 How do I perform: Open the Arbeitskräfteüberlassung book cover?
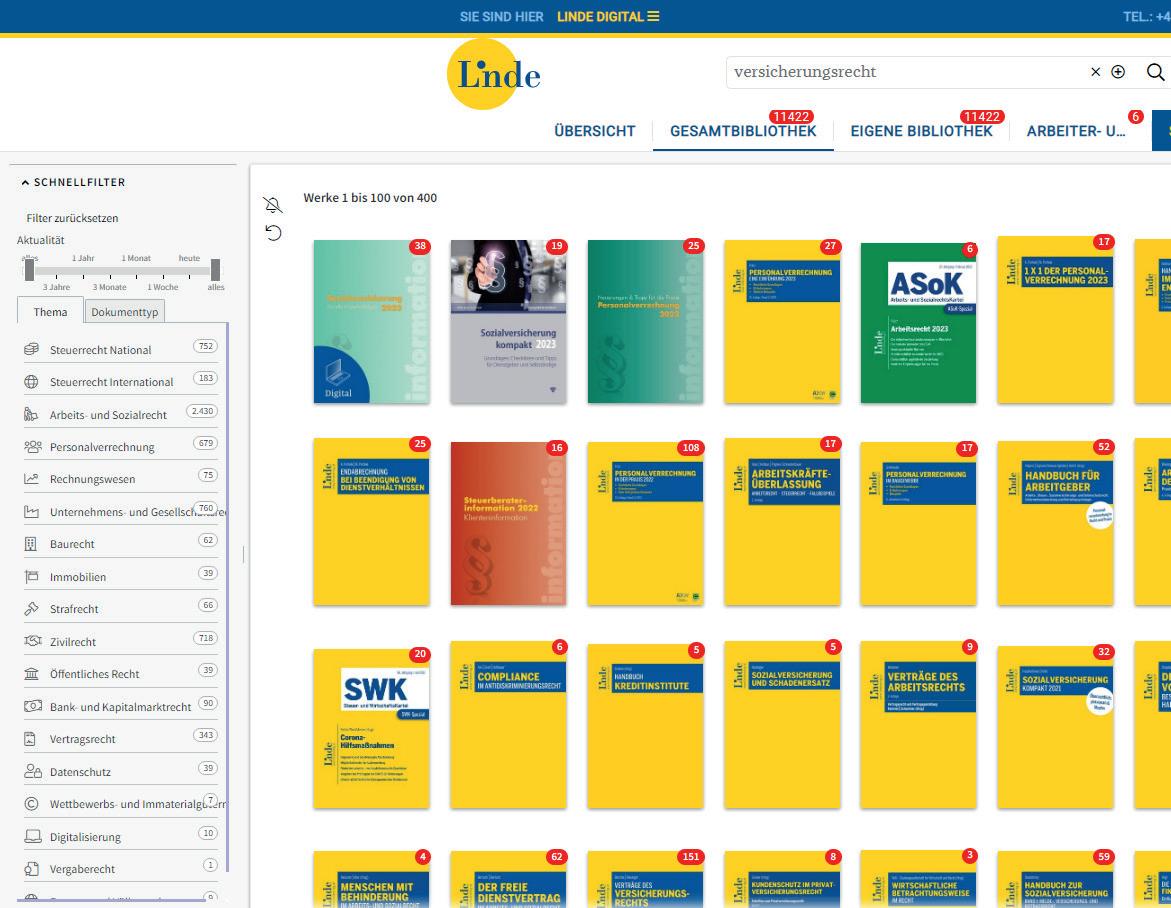[x=782, y=521]
